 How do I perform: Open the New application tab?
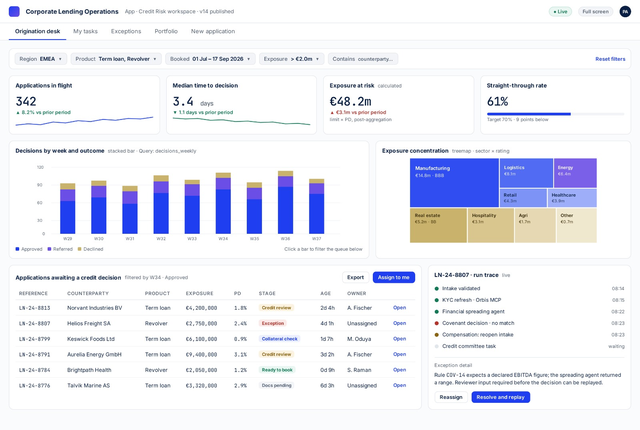(x=213, y=31)
